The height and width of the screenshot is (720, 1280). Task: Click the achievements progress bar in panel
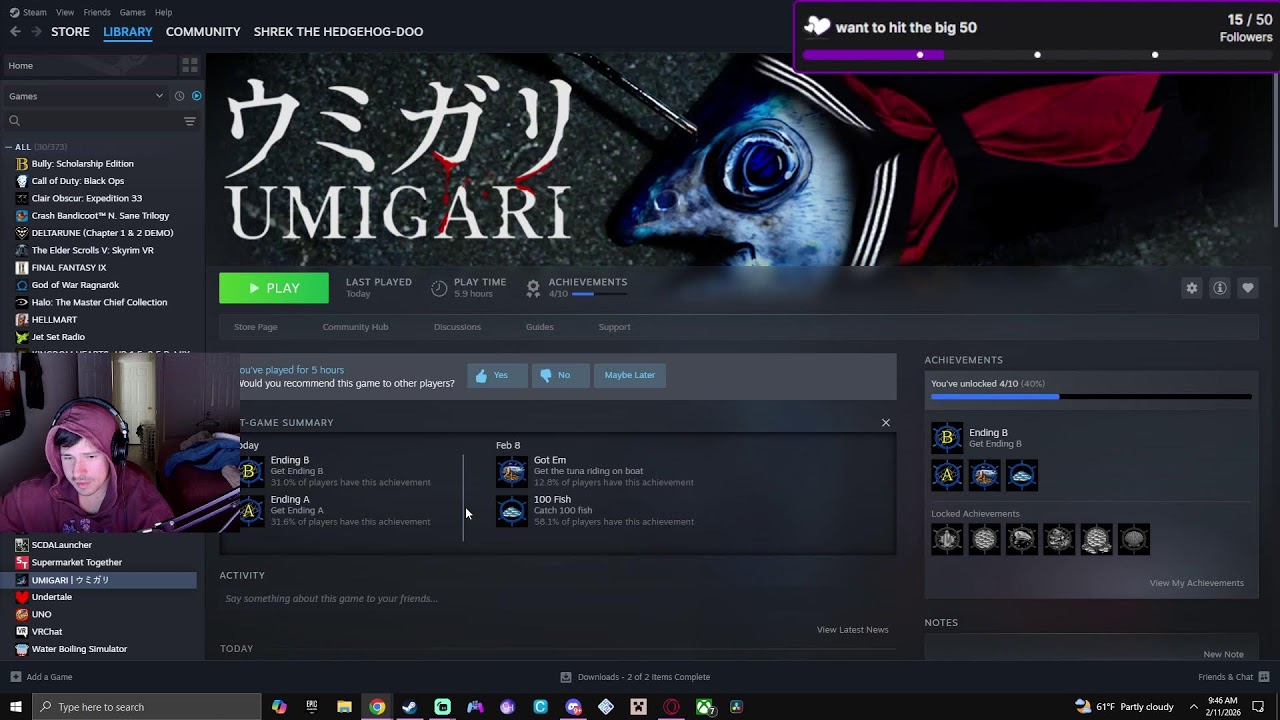pyautogui.click(x=1091, y=397)
